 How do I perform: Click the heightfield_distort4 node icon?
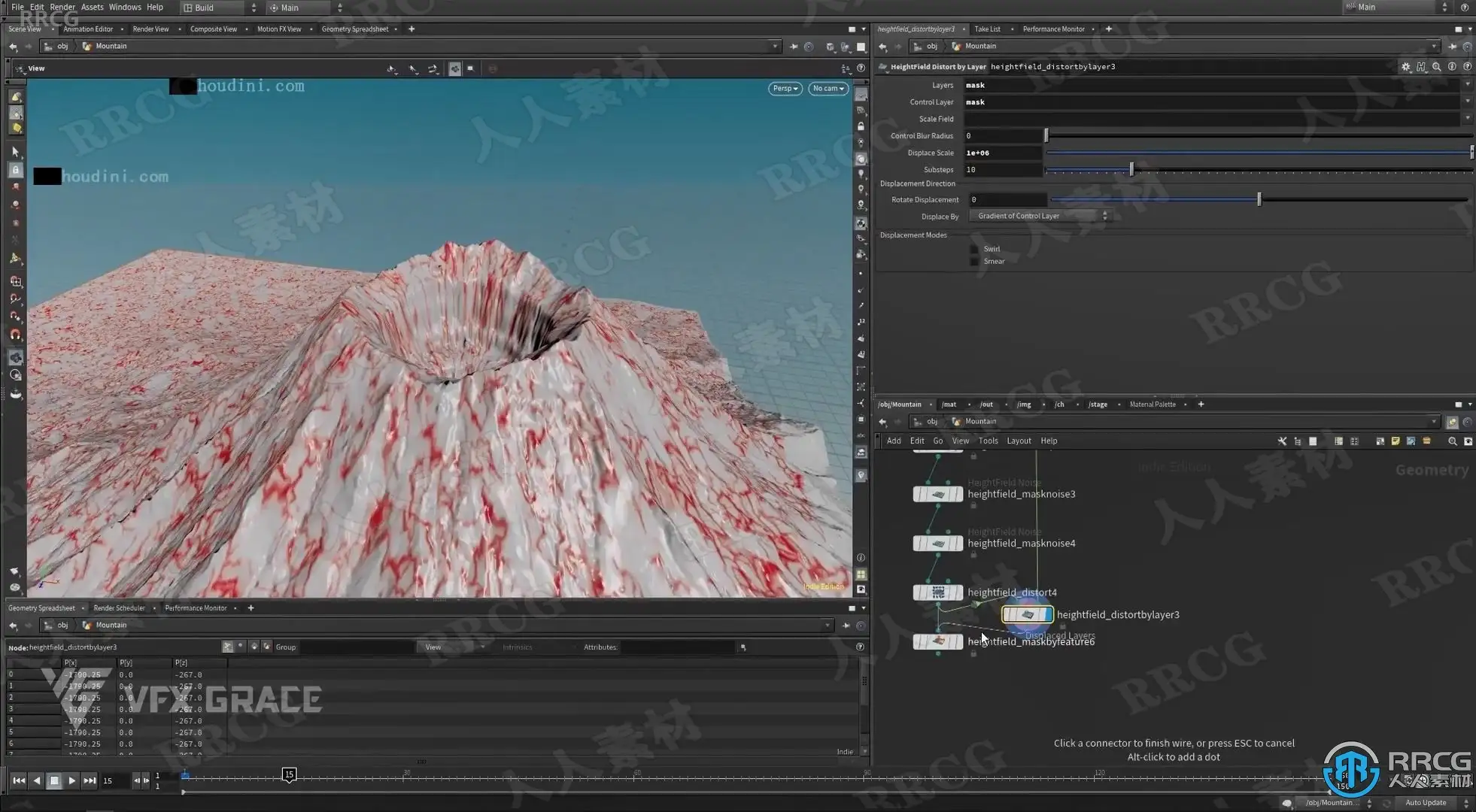(937, 592)
